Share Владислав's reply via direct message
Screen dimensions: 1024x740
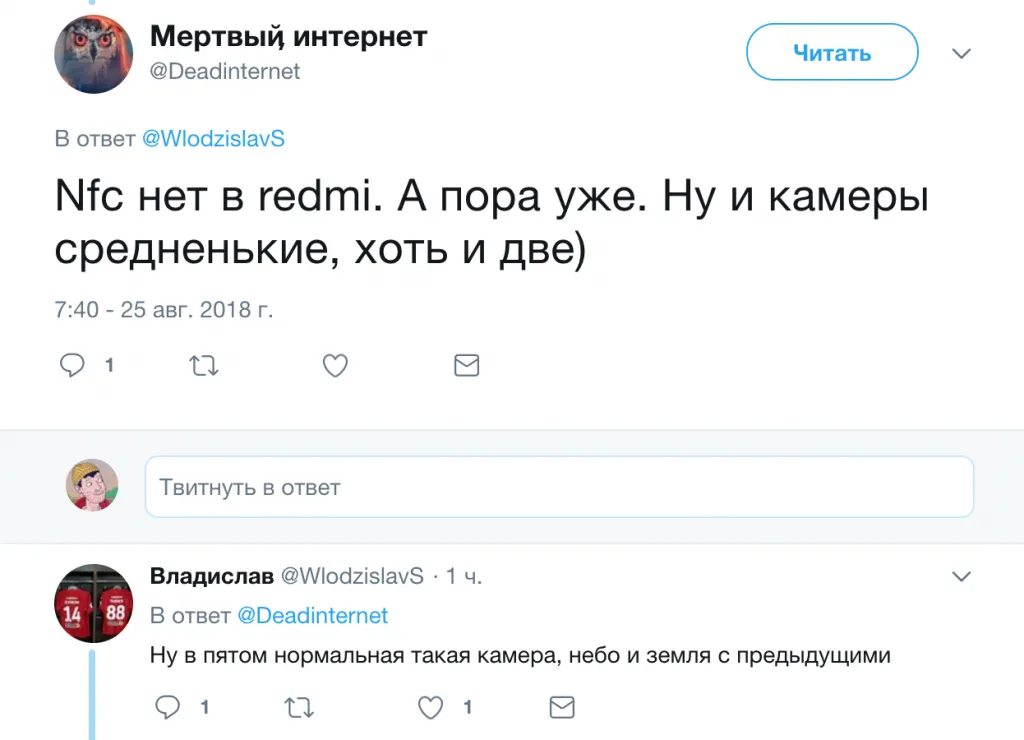[563, 708]
